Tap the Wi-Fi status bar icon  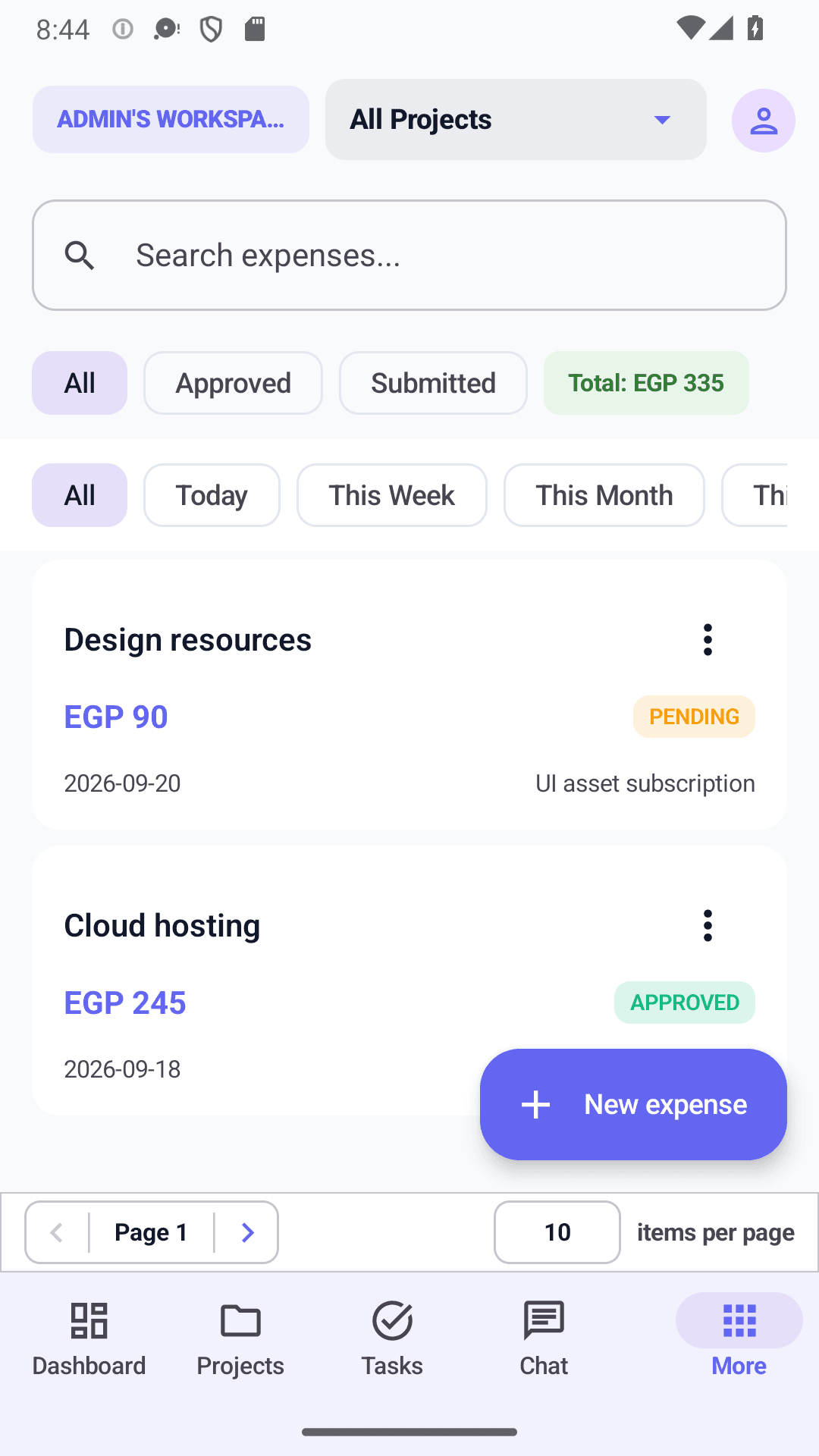tap(690, 28)
